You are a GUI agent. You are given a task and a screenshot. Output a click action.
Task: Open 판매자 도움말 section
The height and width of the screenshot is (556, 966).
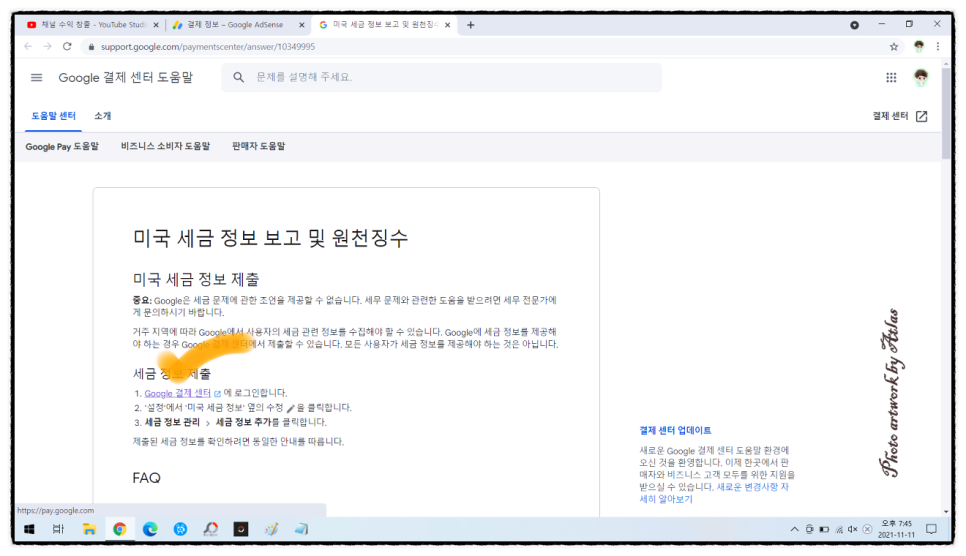pos(258,146)
